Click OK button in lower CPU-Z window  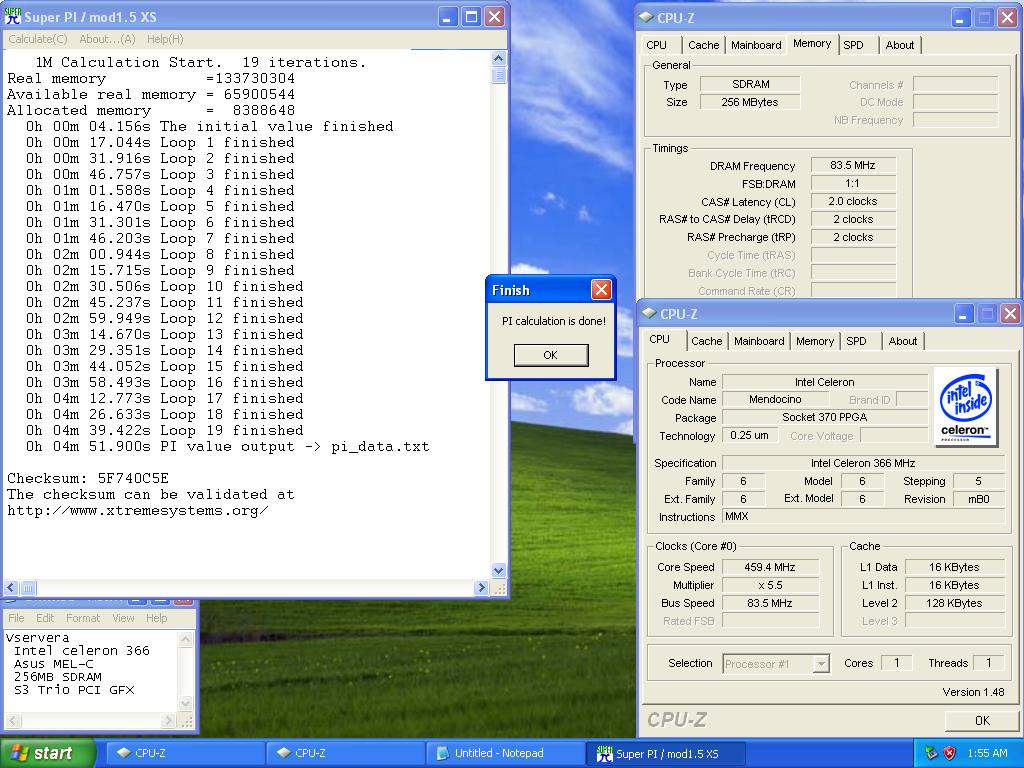point(982,720)
